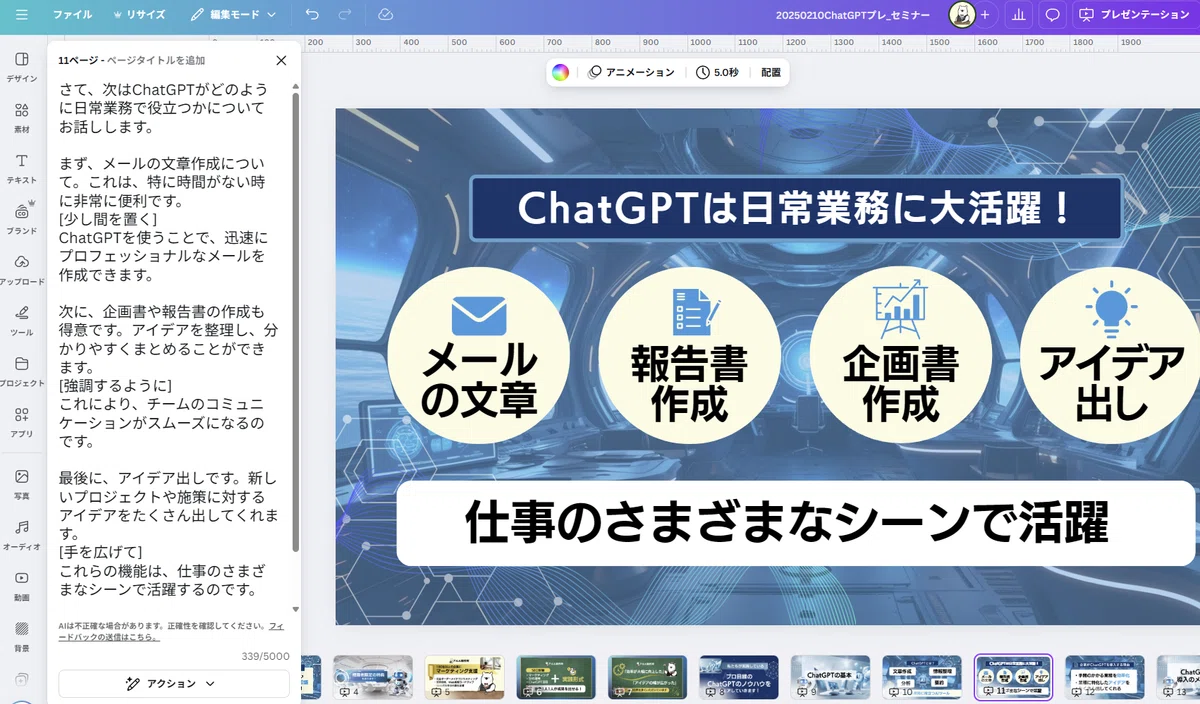The width and height of the screenshot is (1200, 704).
Task: Undo the last action
Action: point(313,15)
